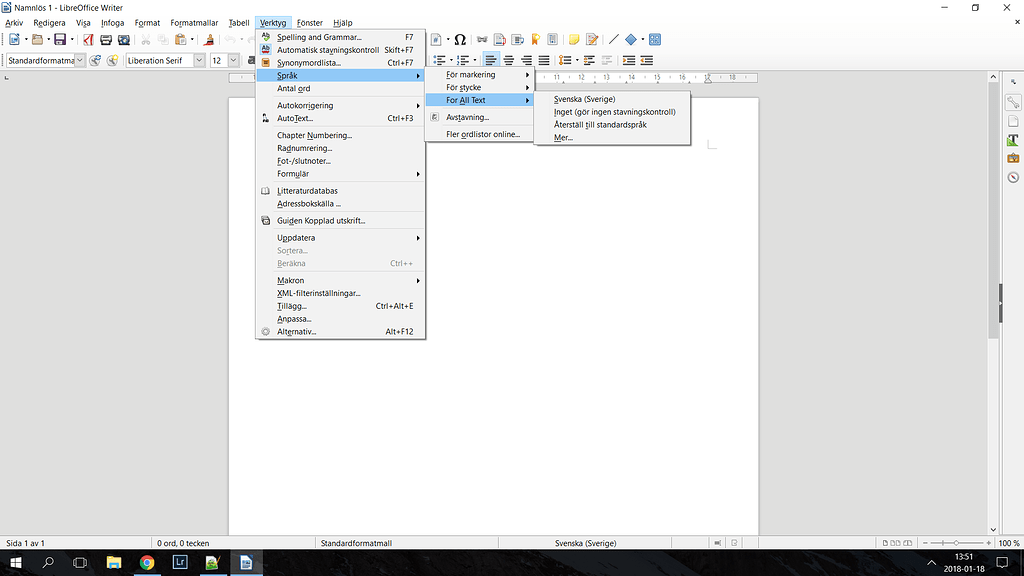1024x576 pixels.
Task: Select the Clone Formatting paintbrush tool
Action: click(208, 40)
